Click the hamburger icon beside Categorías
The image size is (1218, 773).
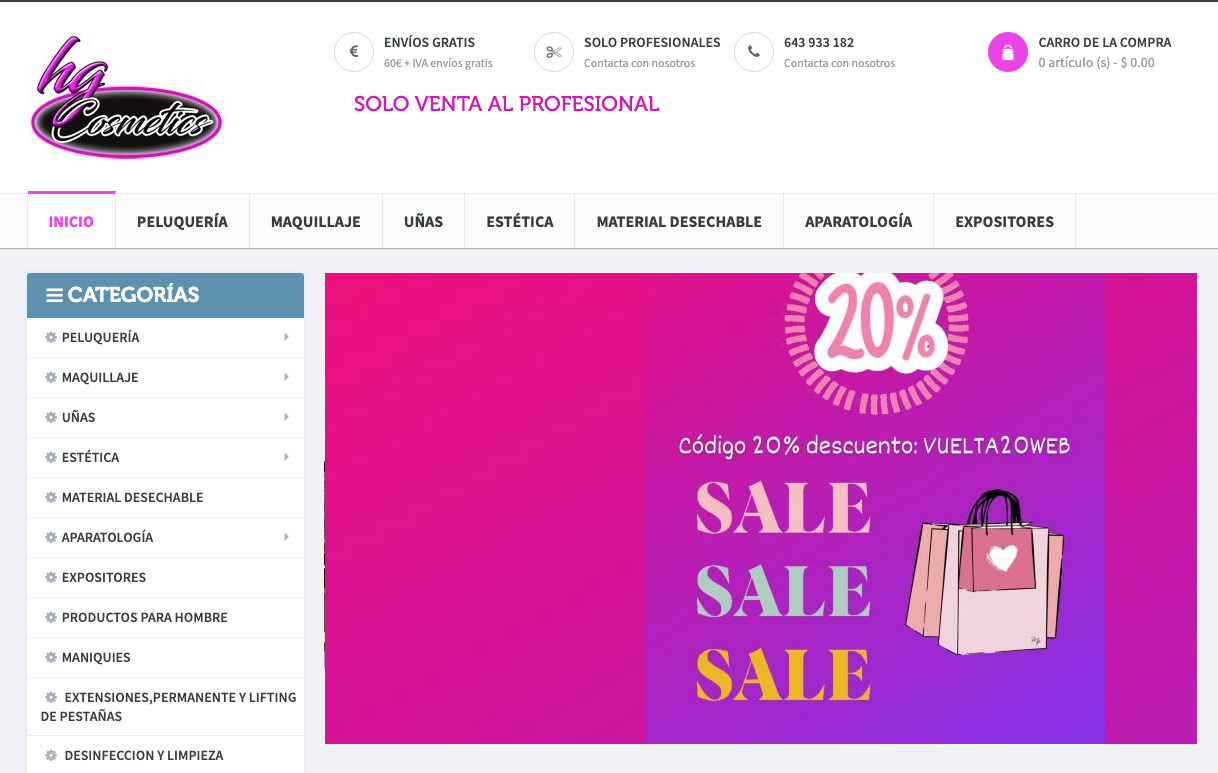(55, 295)
